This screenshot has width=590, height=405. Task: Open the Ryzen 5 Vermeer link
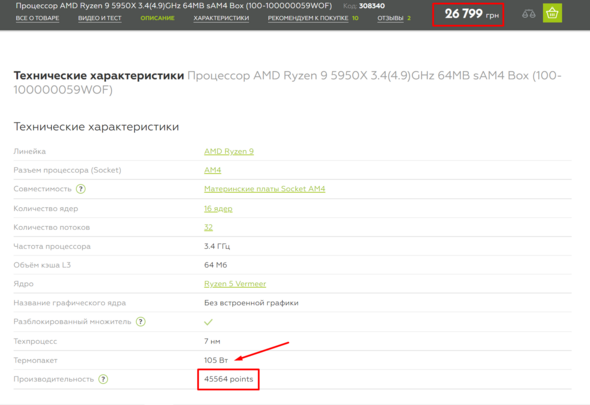(235, 284)
